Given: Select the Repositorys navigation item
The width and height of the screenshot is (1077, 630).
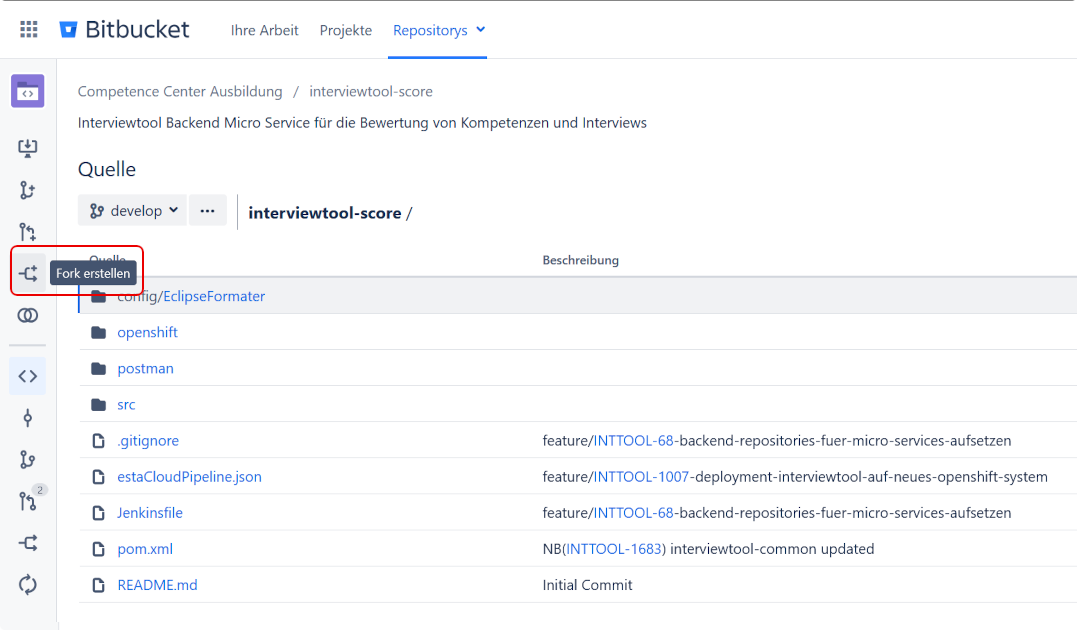Looking at the screenshot, I should click(x=430, y=30).
